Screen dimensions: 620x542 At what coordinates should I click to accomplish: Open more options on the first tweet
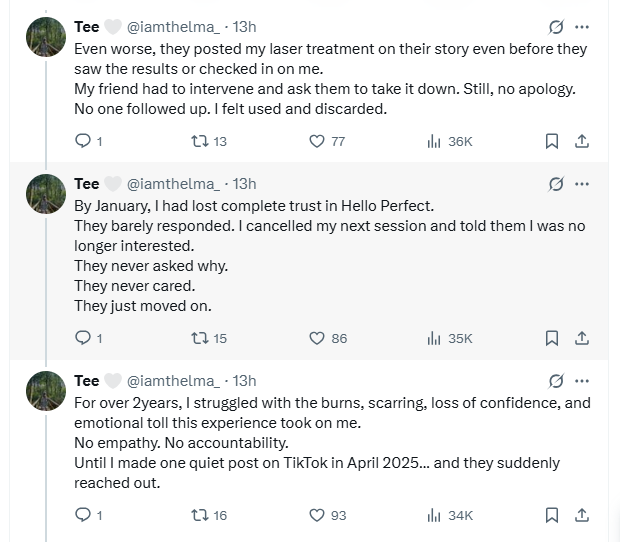pos(582,27)
